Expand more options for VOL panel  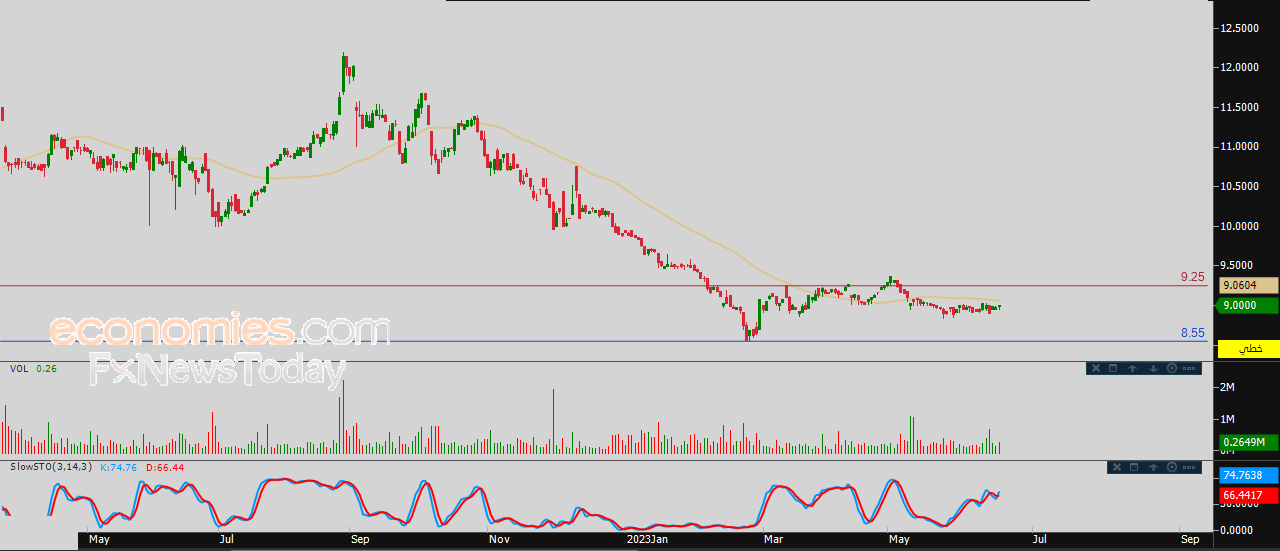tap(1188, 368)
